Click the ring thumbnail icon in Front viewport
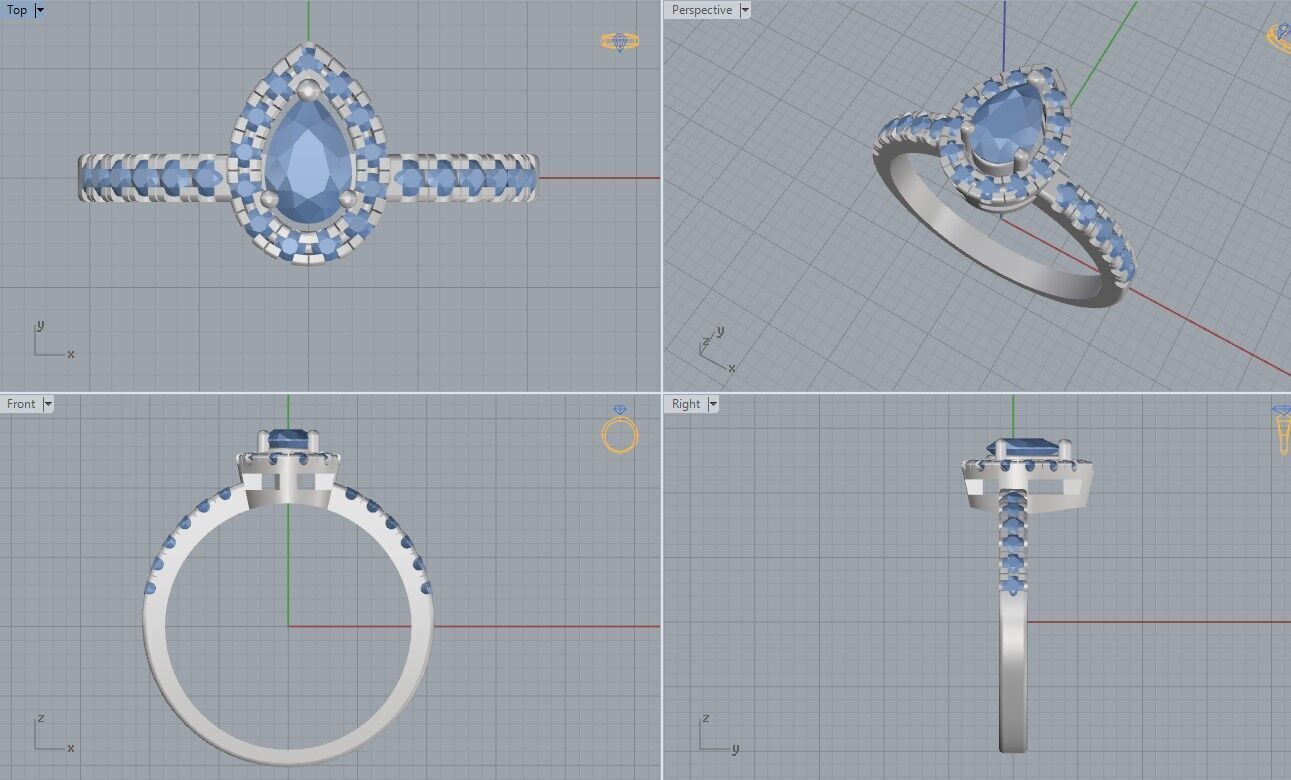 point(619,431)
